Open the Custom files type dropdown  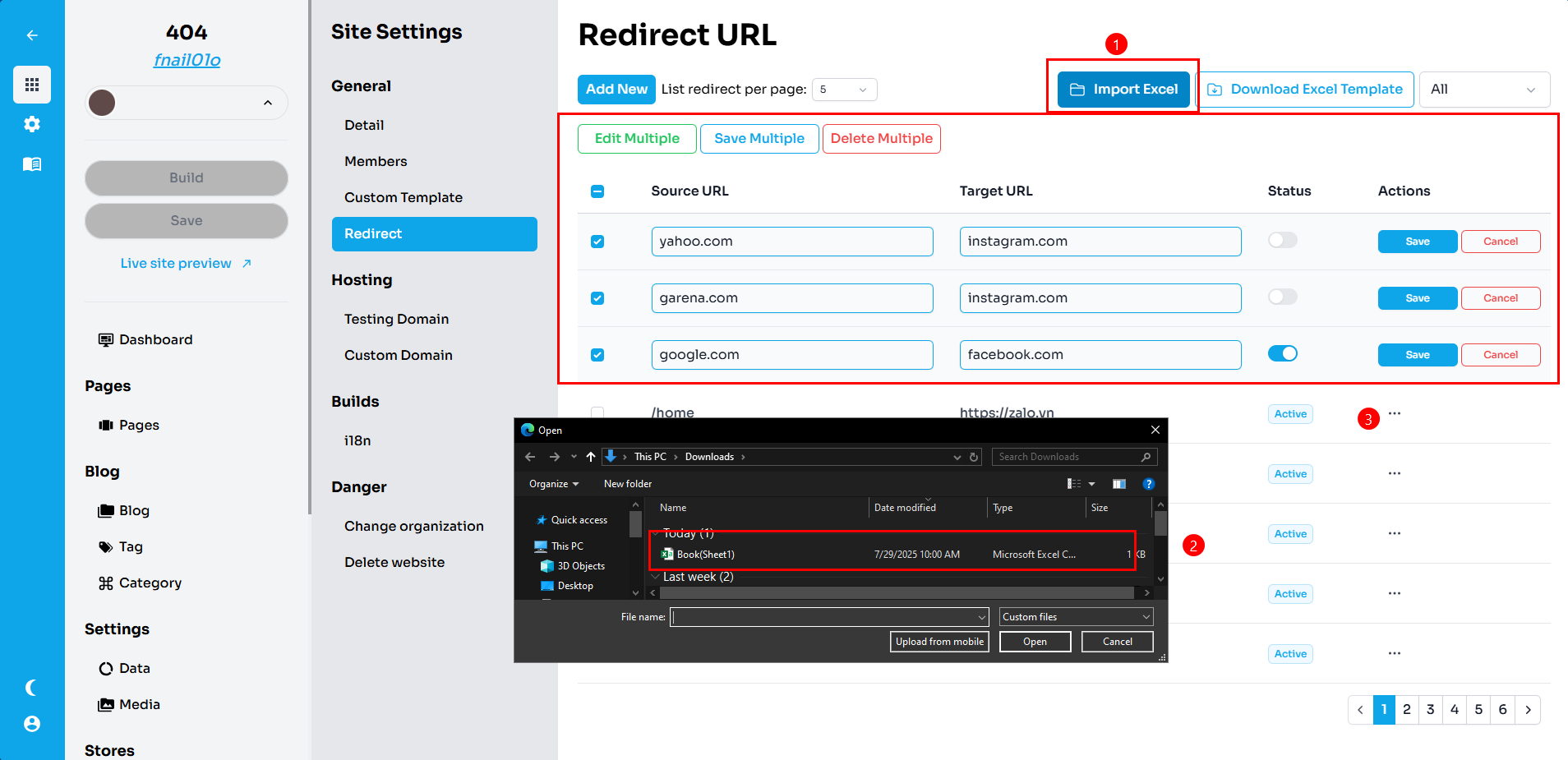1076,617
